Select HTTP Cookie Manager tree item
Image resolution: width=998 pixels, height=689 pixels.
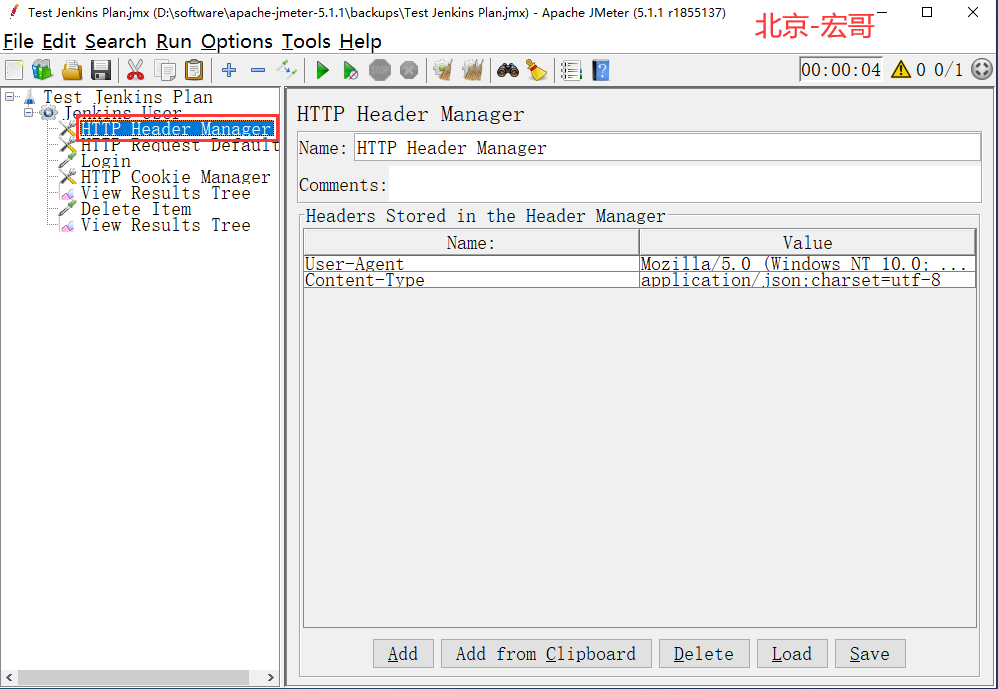(x=176, y=177)
